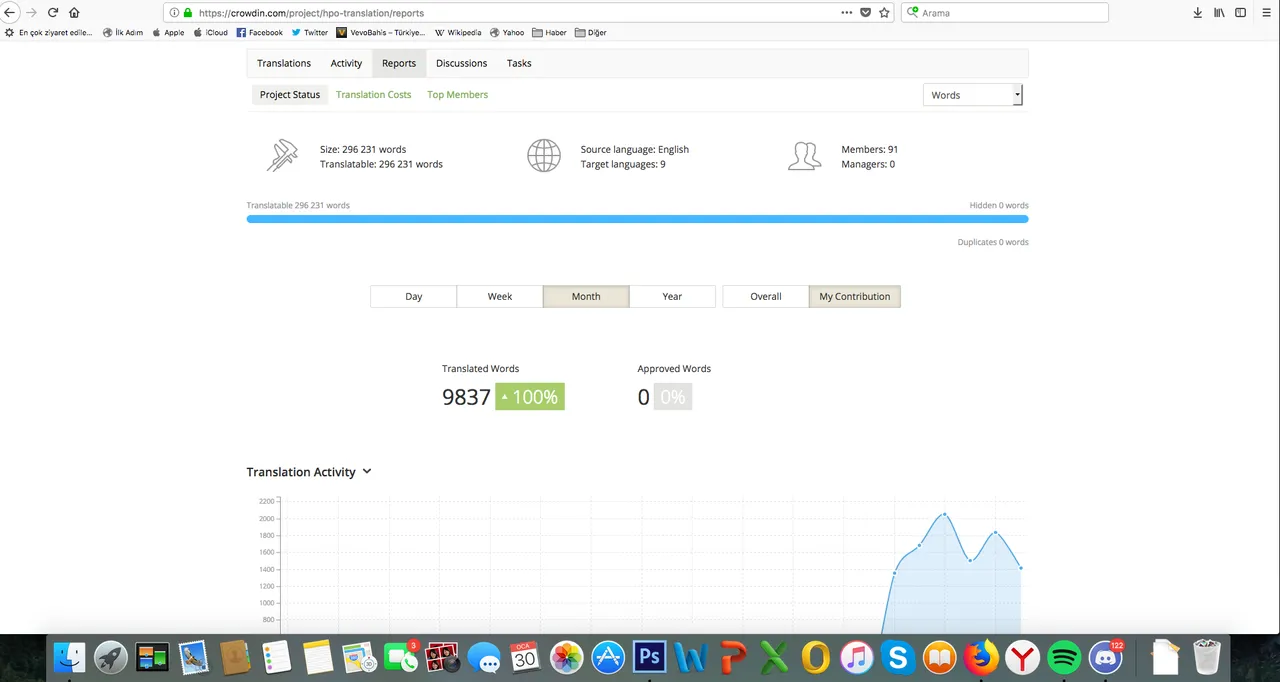Open the downloads arrow icon
Viewport: 1280px width, 682px height.
pyautogui.click(x=1197, y=13)
